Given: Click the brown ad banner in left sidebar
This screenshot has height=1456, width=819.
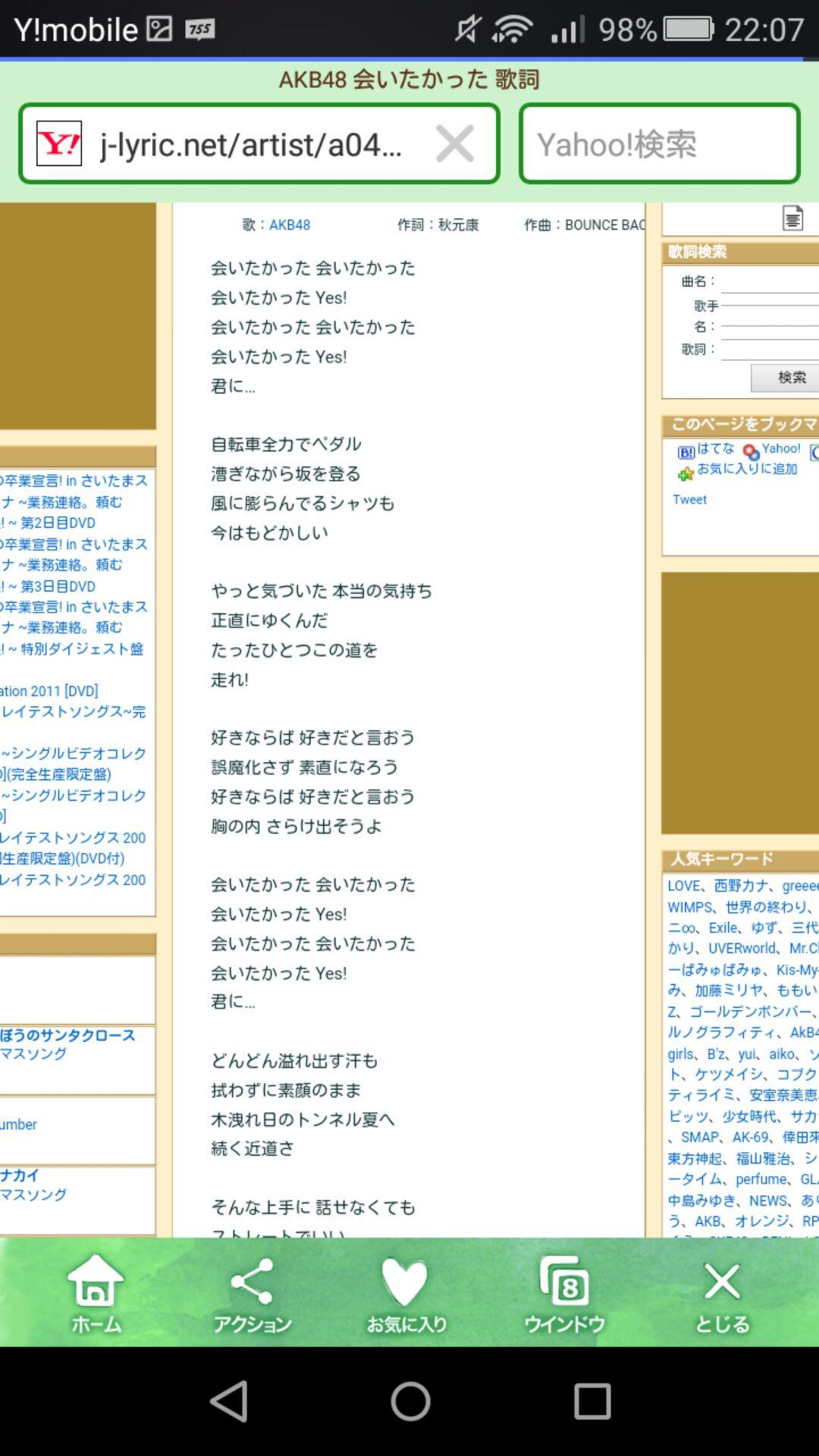Looking at the screenshot, I should (77, 315).
